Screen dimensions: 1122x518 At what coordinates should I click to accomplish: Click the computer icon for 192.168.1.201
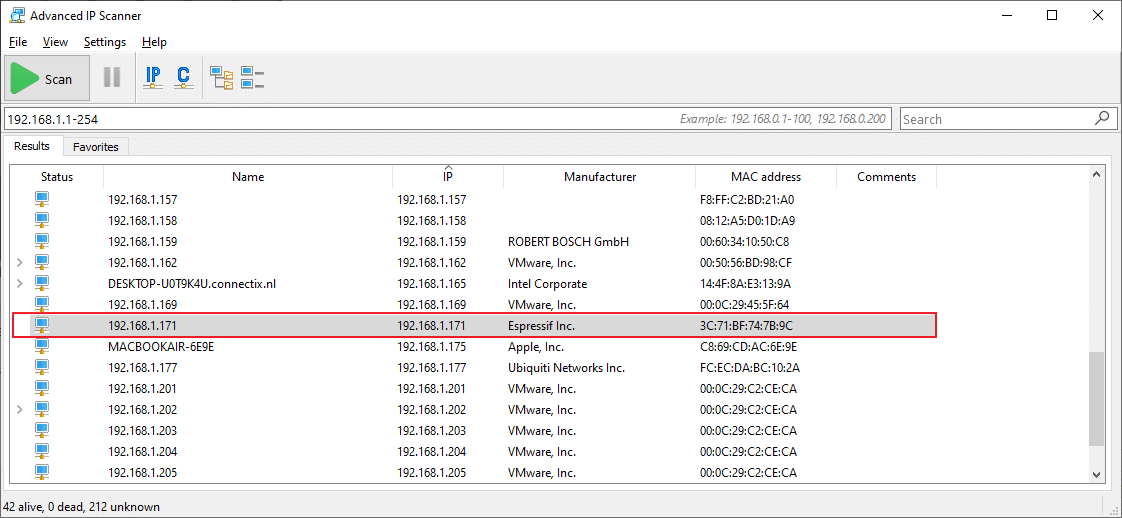click(42, 388)
